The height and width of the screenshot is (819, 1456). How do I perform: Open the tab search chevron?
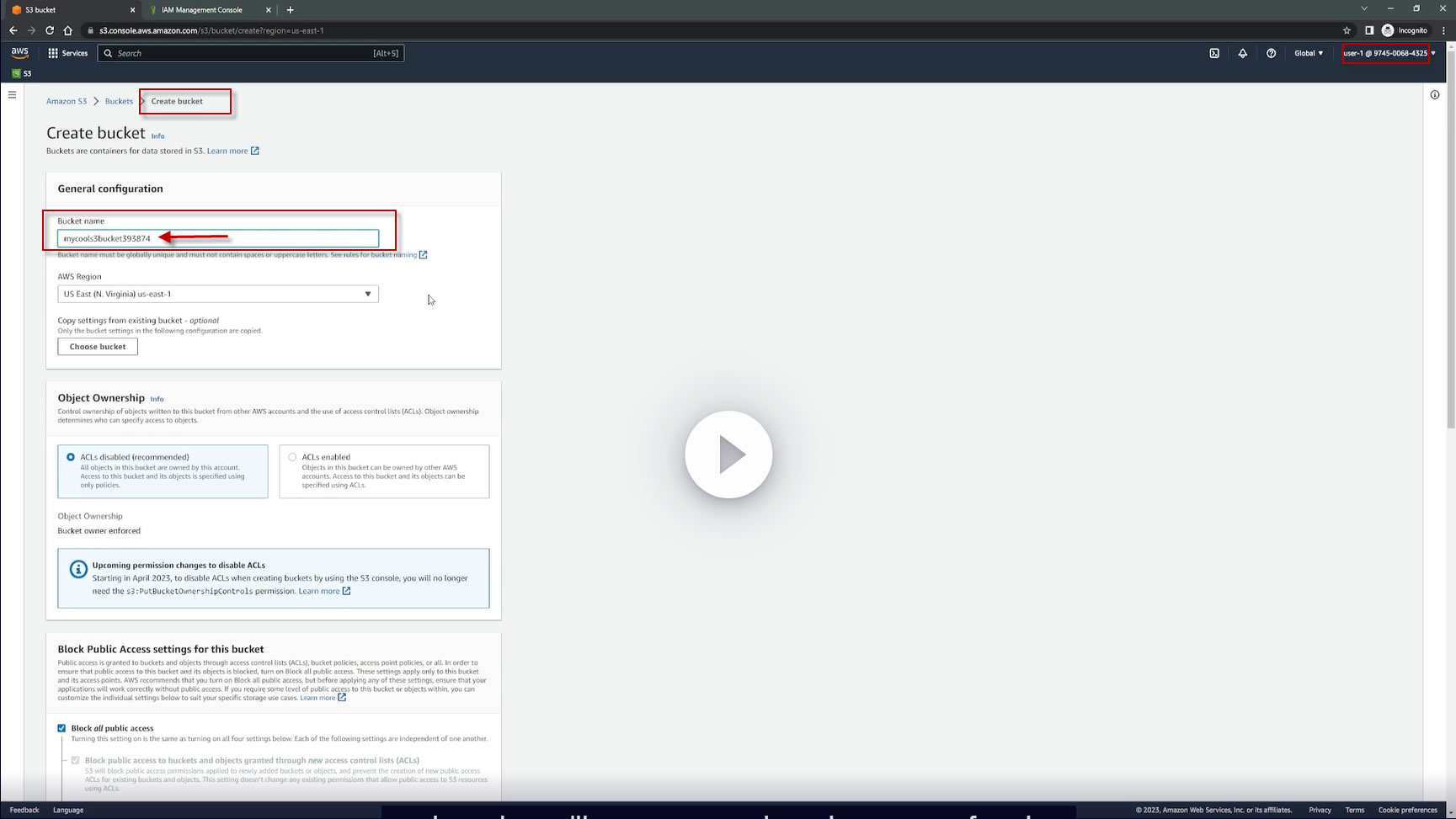(1364, 8)
